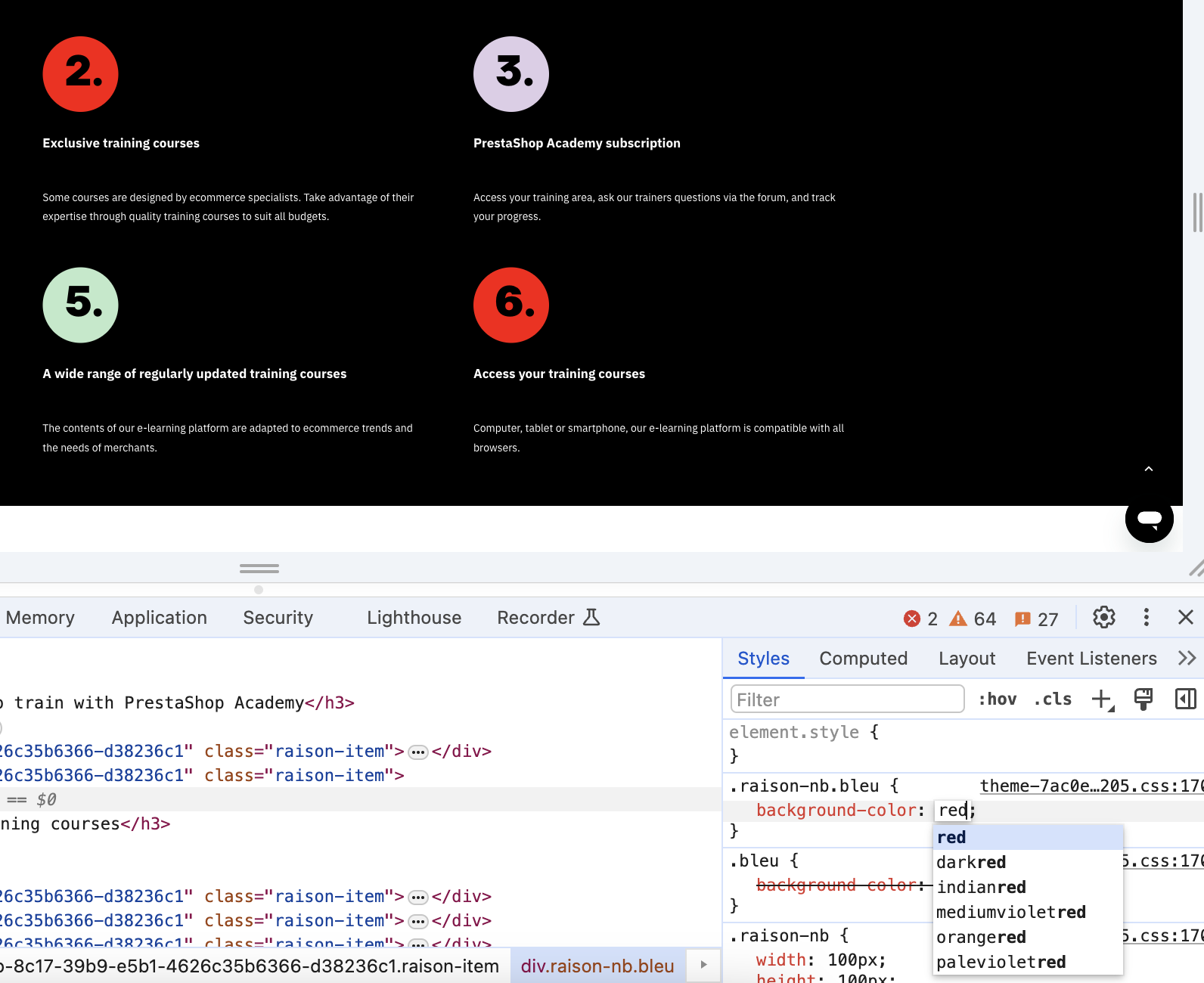Click 'Exclusive training courses' heading

coord(121,143)
